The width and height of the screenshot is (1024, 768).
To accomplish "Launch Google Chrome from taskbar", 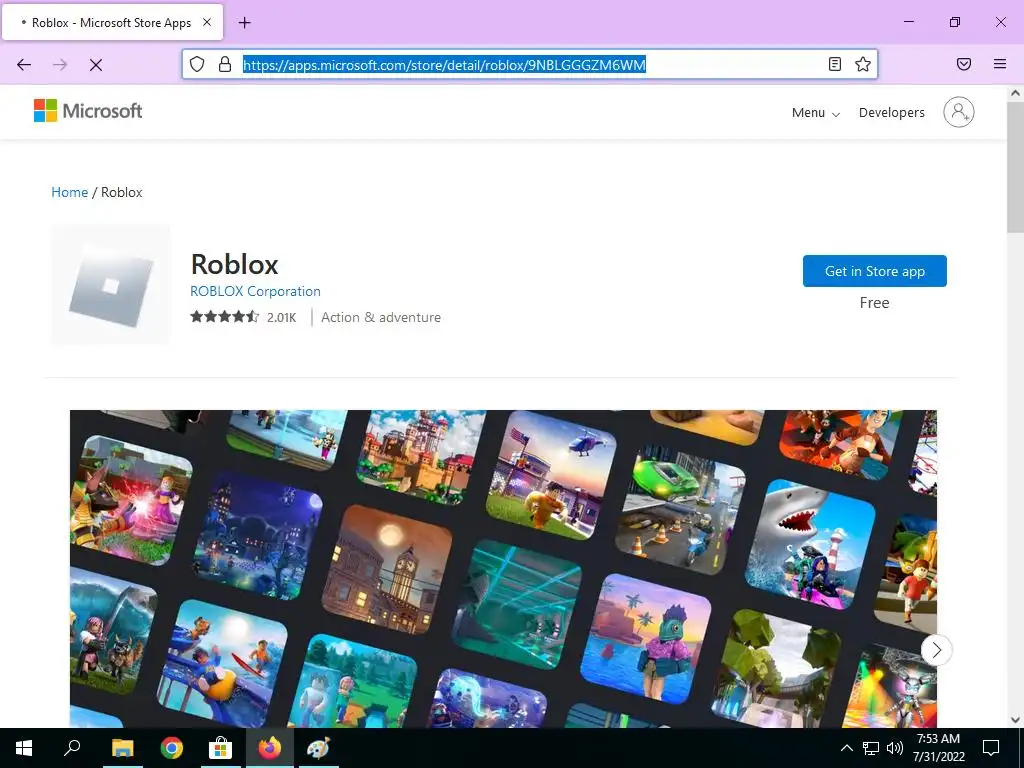I will (x=172, y=748).
